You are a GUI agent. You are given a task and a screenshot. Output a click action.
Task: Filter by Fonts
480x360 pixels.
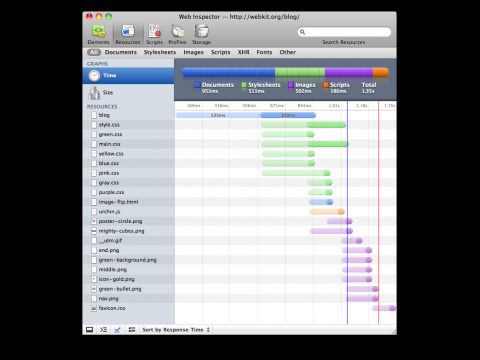coord(264,52)
